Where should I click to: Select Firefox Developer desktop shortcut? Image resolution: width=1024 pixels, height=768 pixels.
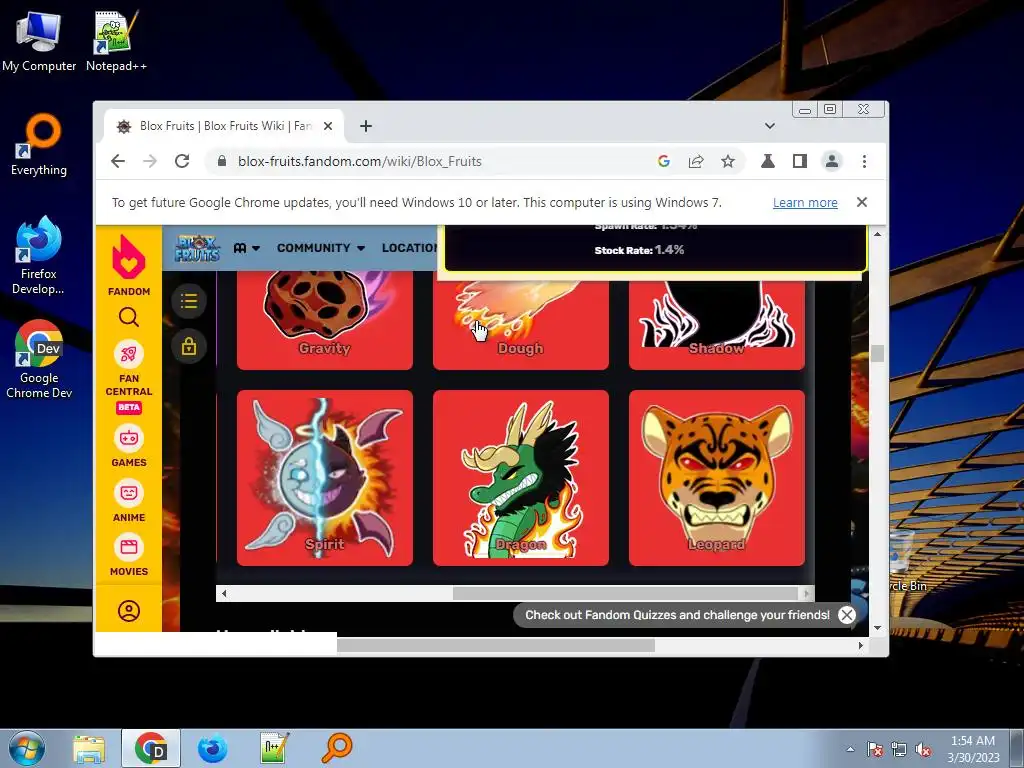point(39,256)
